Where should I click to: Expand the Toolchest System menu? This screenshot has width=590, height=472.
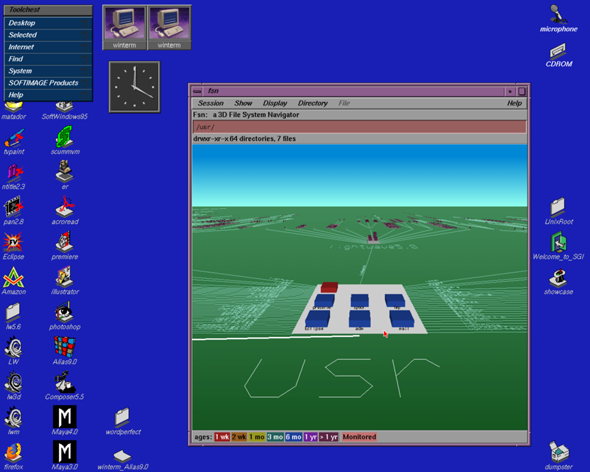(x=48, y=71)
